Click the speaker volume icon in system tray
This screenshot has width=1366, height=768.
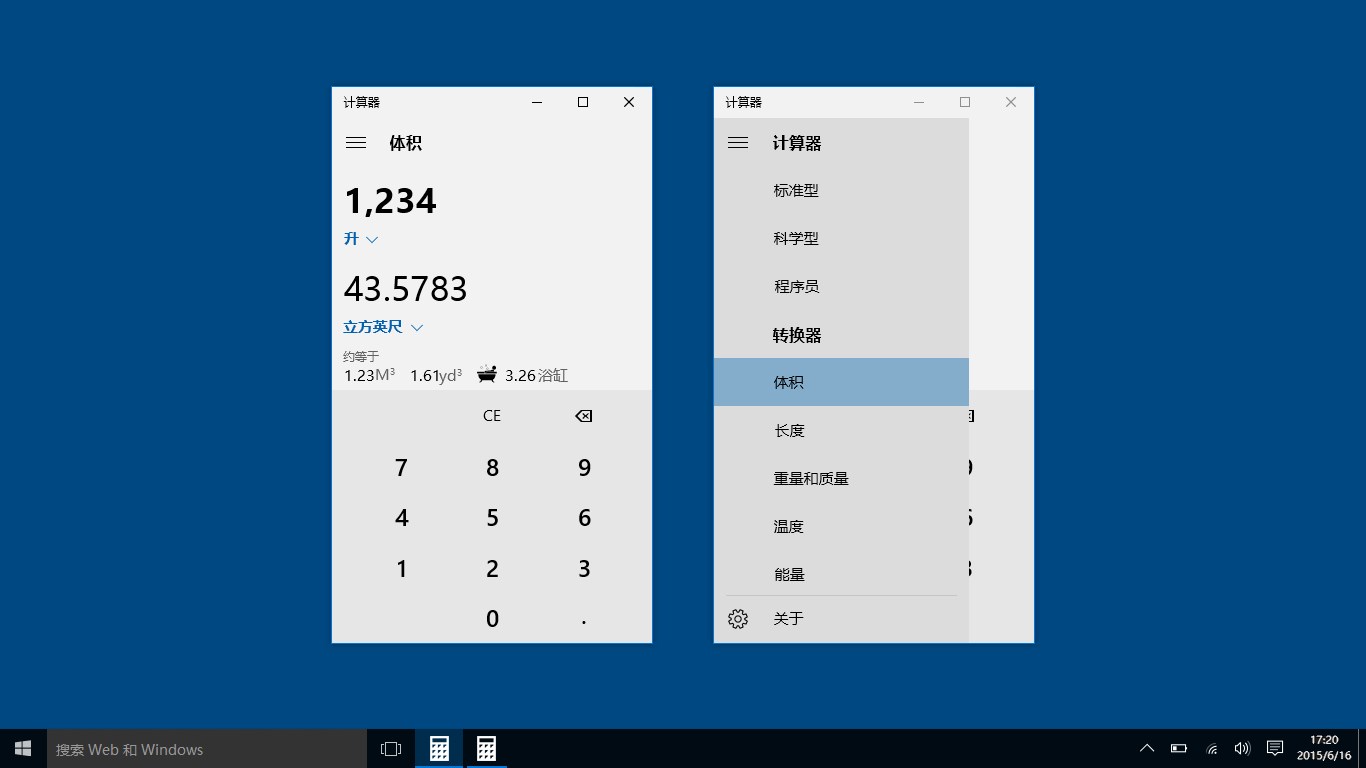point(1242,747)
